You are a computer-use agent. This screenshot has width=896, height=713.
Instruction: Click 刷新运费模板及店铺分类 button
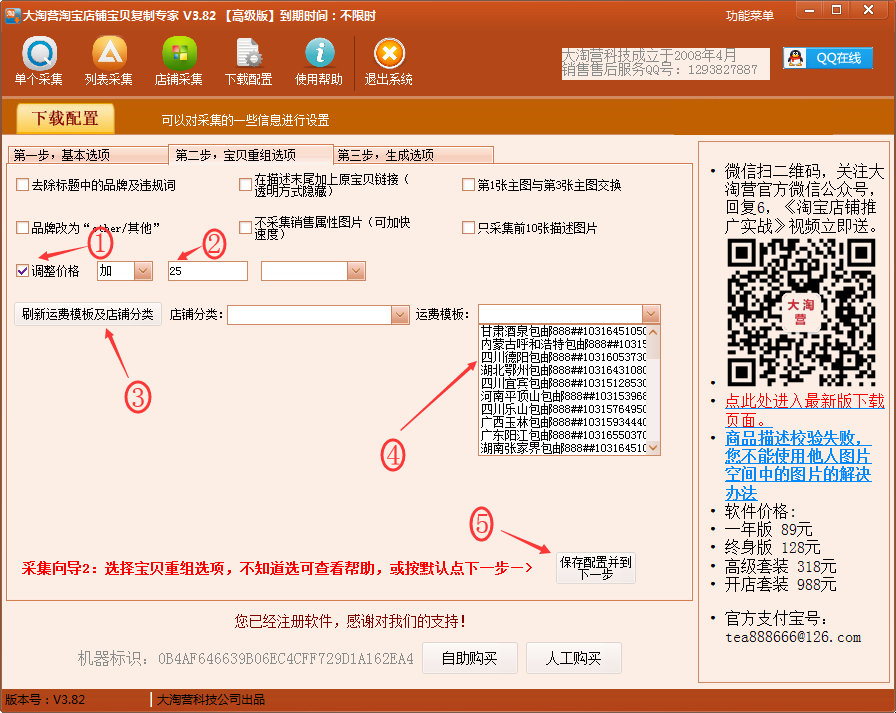(87, 314)
